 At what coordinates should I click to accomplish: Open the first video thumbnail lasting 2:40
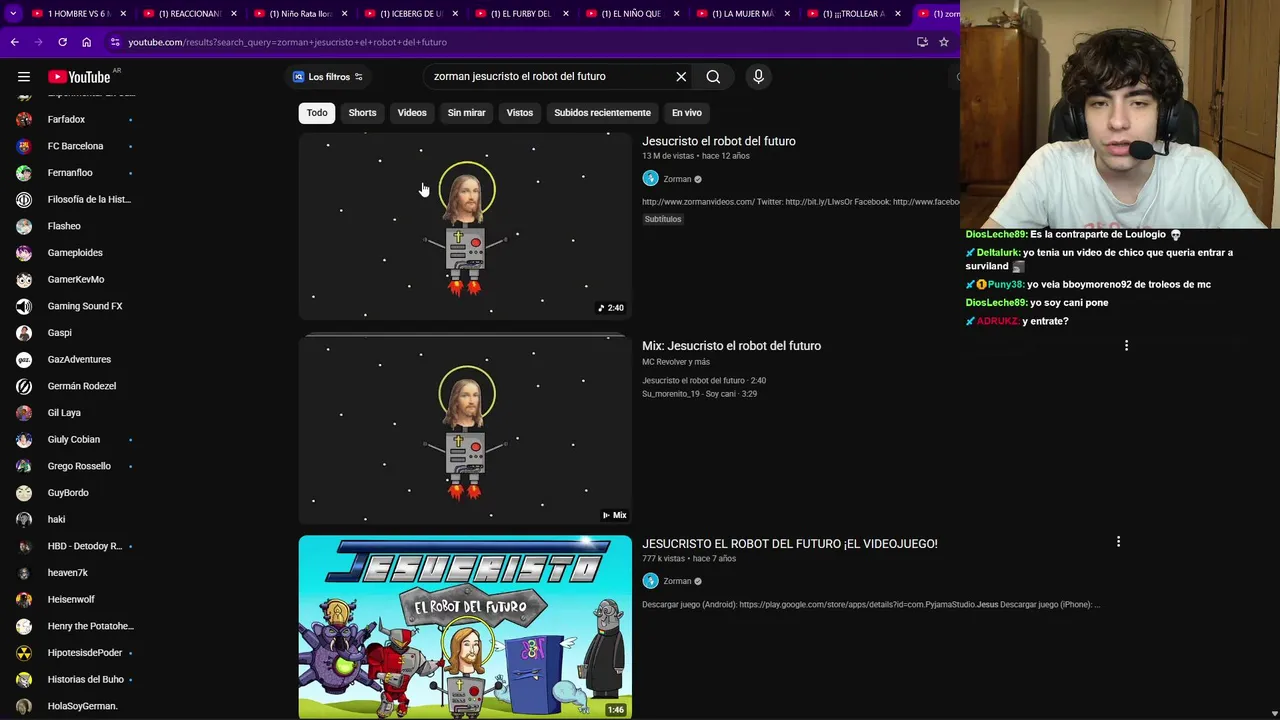pos(465,226)
